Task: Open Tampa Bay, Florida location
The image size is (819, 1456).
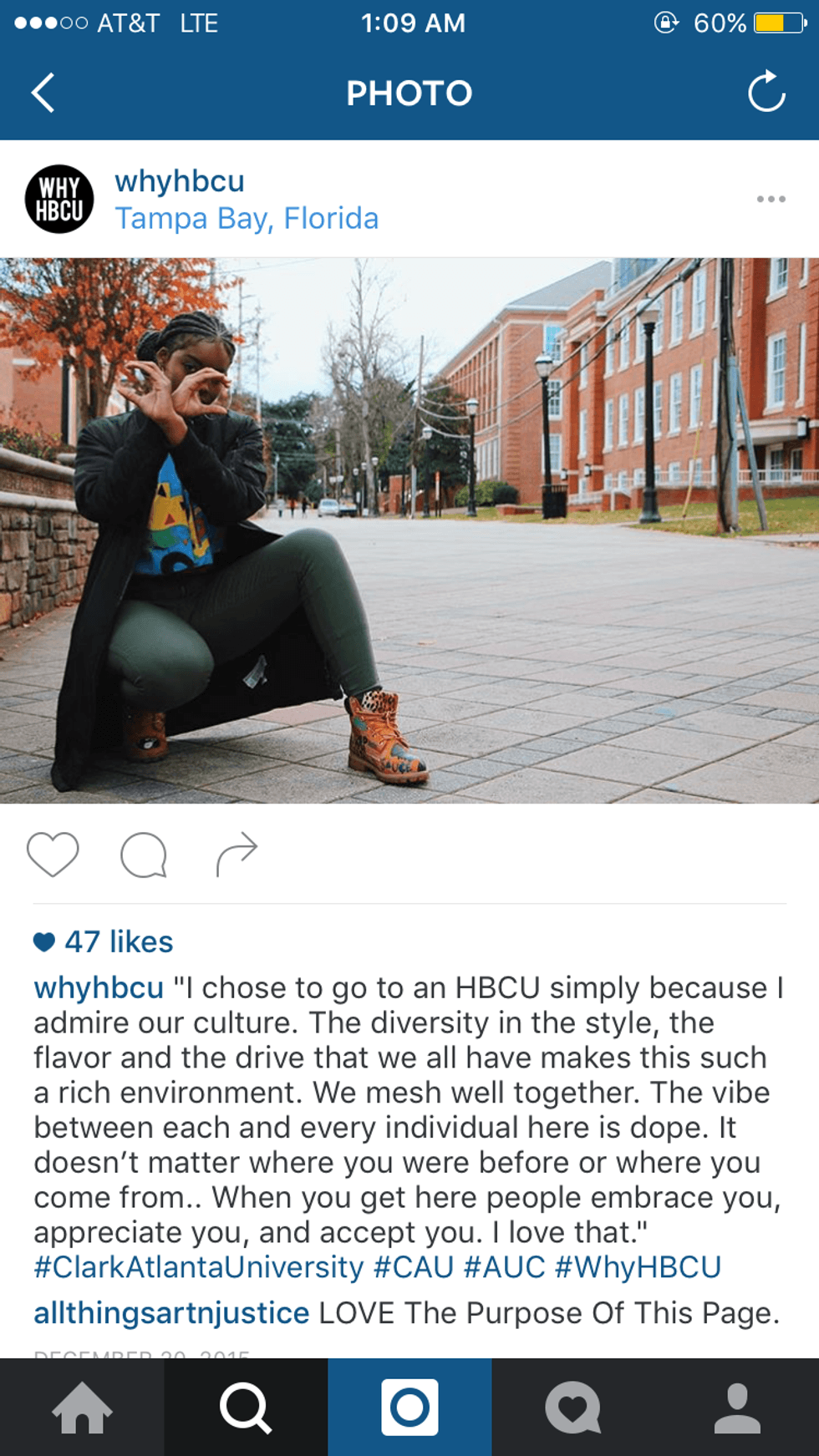Action: click(x=247, y=218)
